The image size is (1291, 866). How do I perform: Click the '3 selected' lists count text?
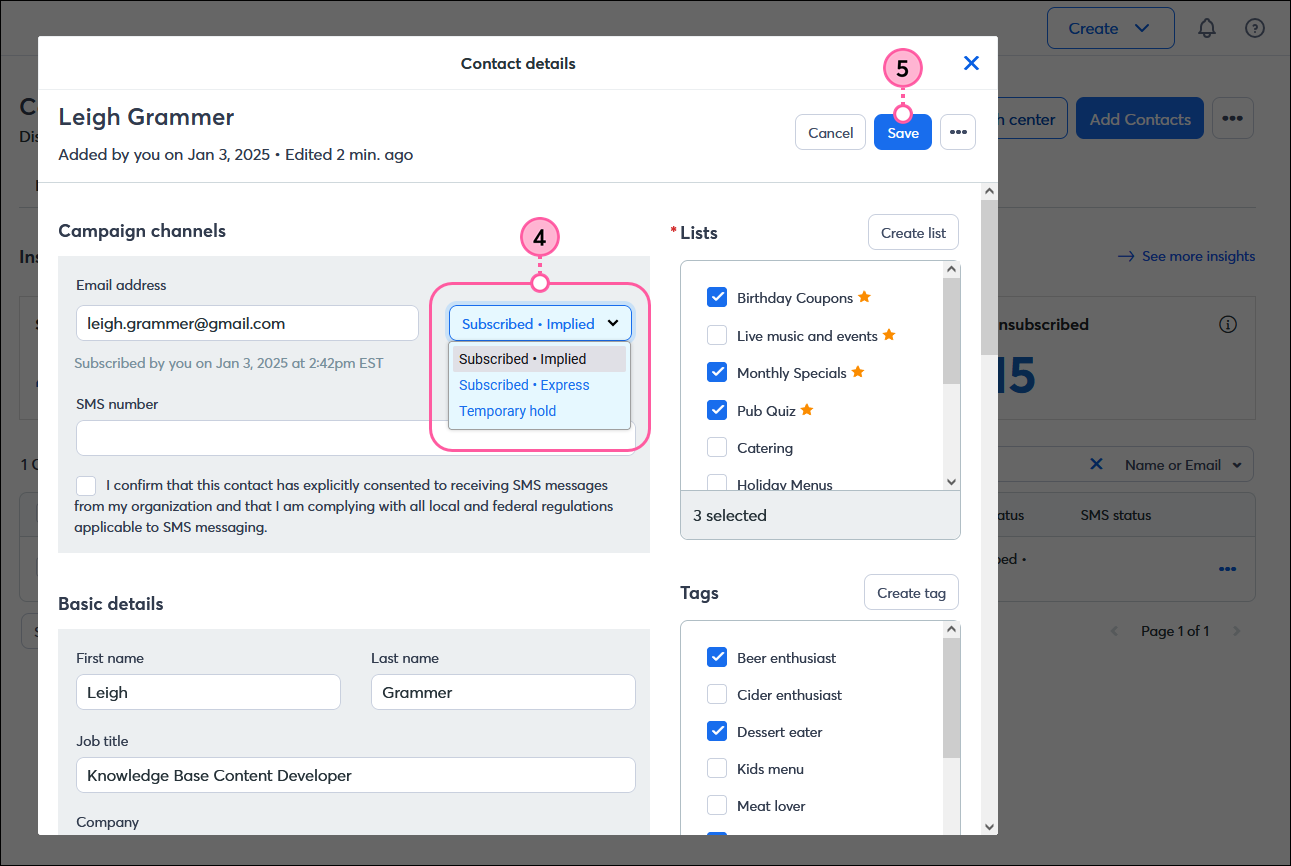[730, 515]
